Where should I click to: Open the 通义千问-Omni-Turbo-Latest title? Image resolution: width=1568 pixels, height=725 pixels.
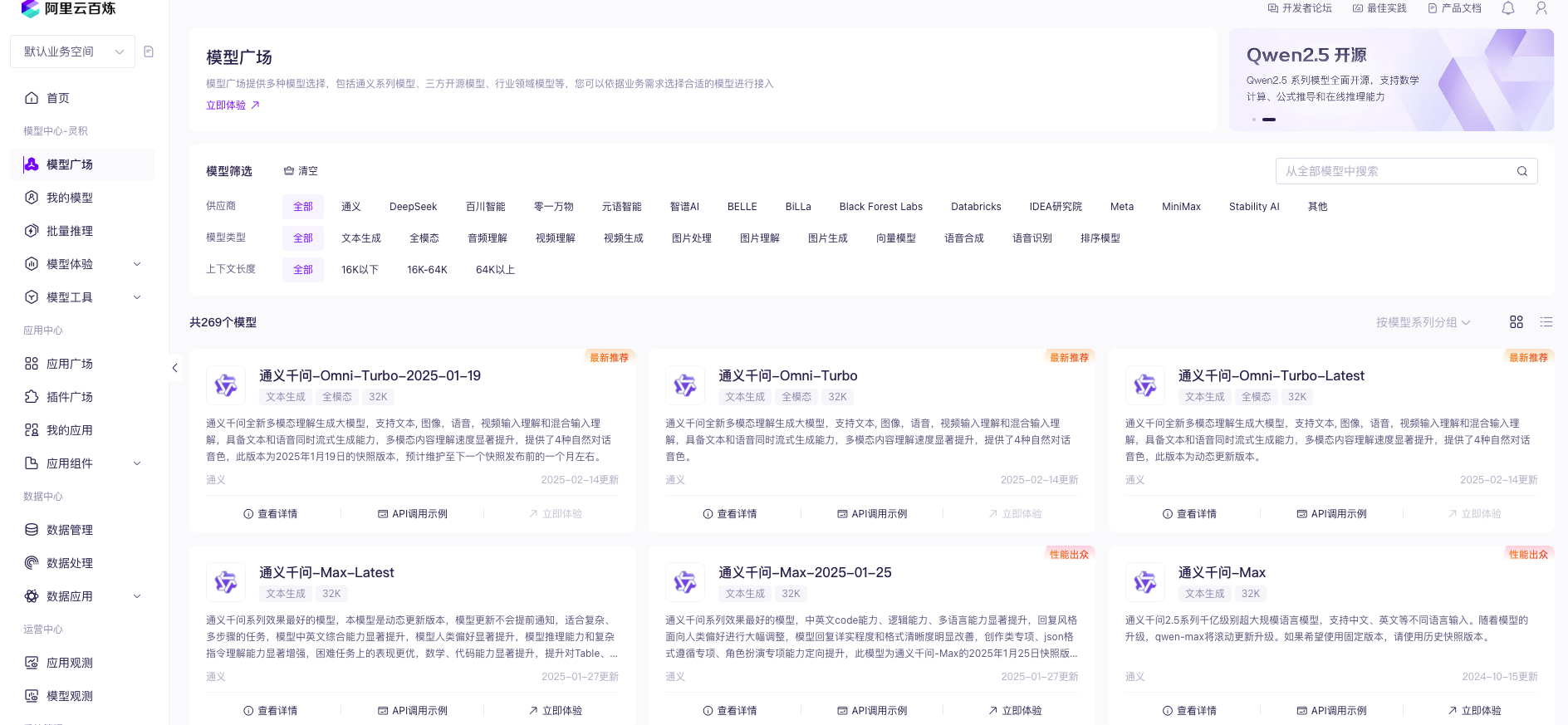tap(1271, 375)
